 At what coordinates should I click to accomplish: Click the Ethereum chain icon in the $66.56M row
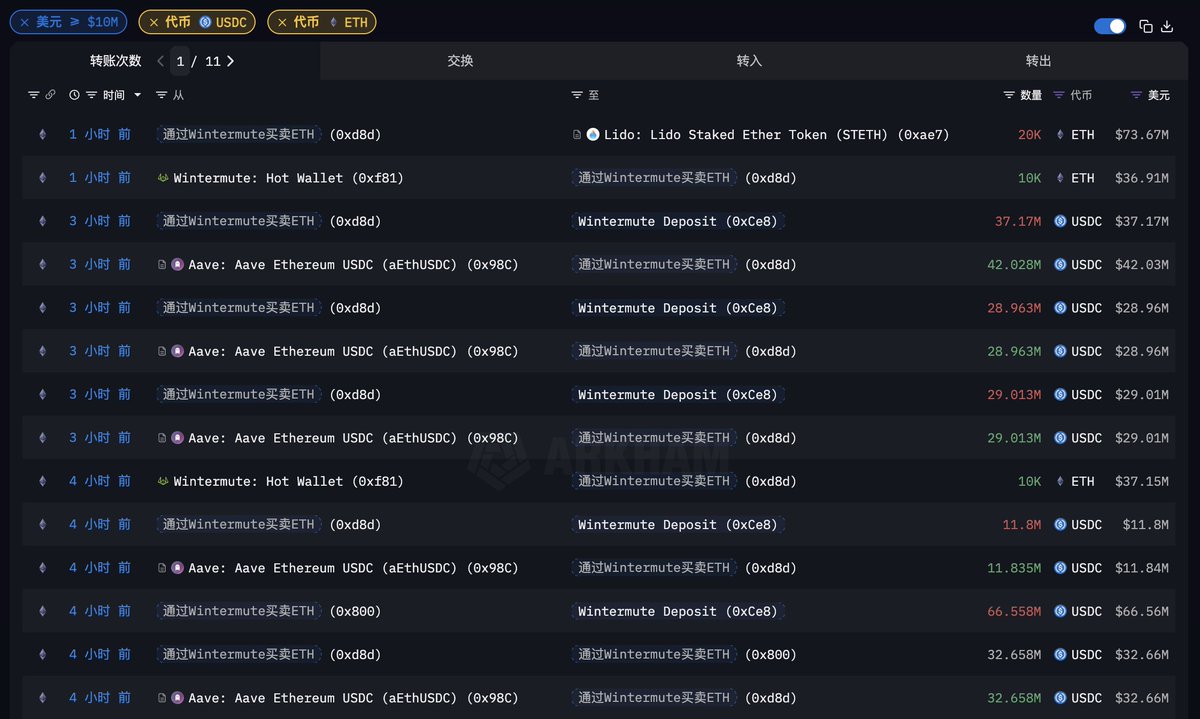(42, 611)
